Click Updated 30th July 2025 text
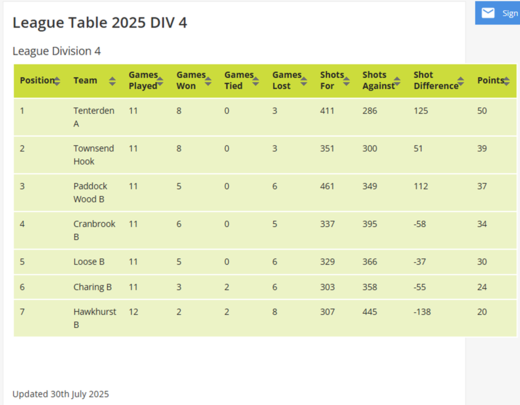Viewport: 520px width, 405px height. (61, 394)
